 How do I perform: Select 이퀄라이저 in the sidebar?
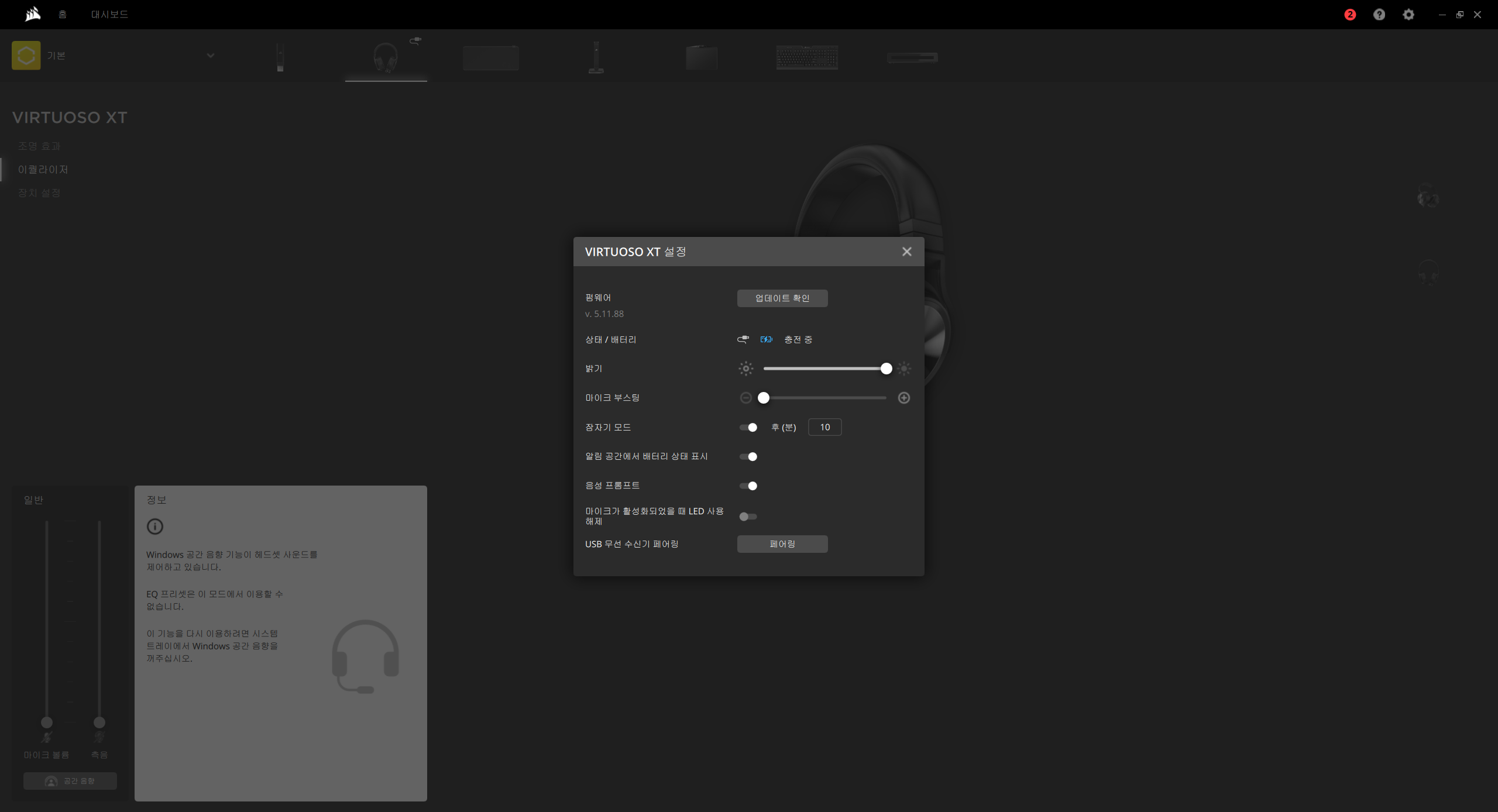point(43,170)
